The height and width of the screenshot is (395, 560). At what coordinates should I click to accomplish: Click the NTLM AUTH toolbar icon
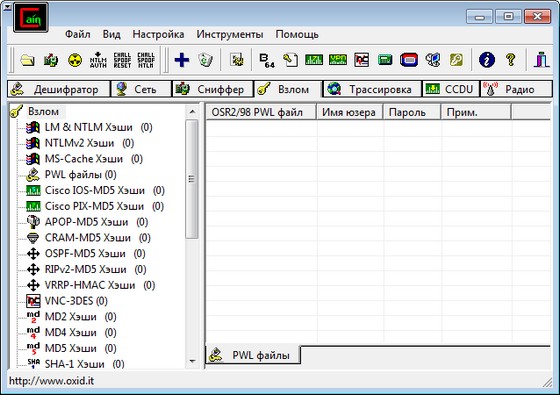[98, 60]
